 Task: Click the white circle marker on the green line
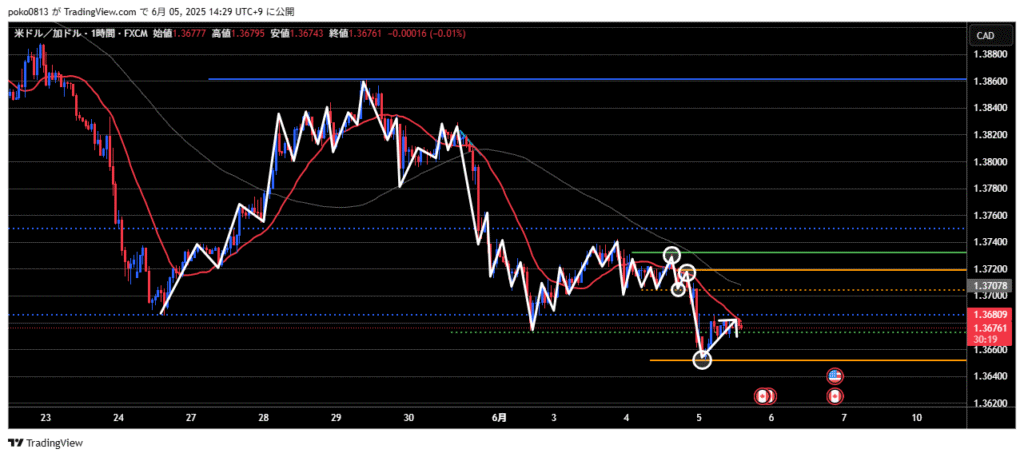pos(672,255)
